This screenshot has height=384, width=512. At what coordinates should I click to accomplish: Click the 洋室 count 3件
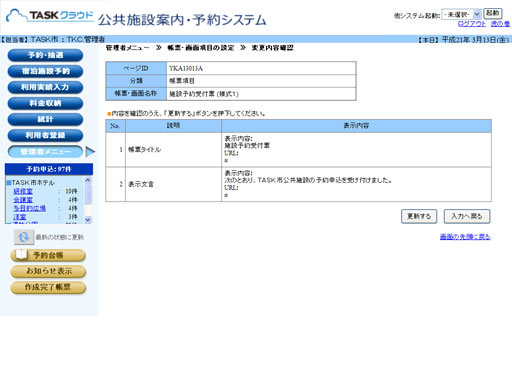pos(73,217)
